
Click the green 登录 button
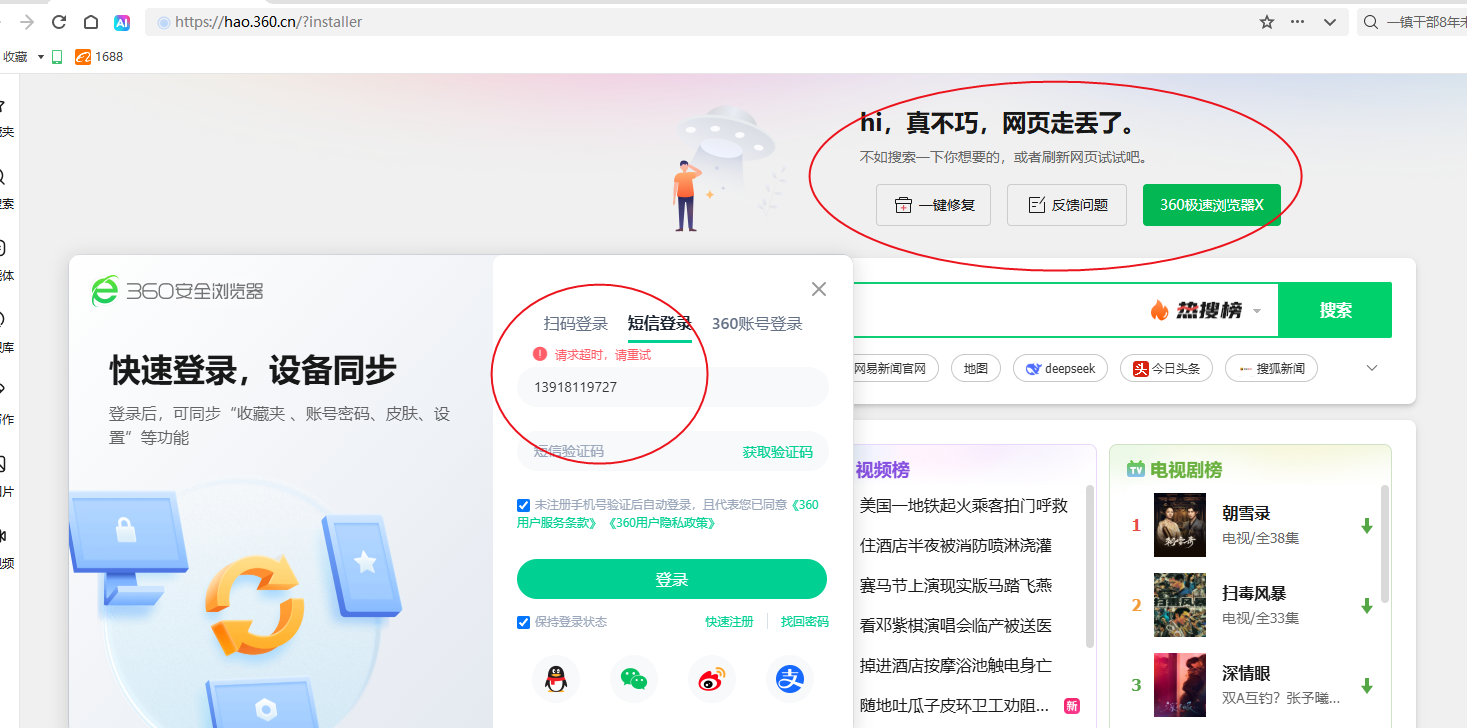672,579
